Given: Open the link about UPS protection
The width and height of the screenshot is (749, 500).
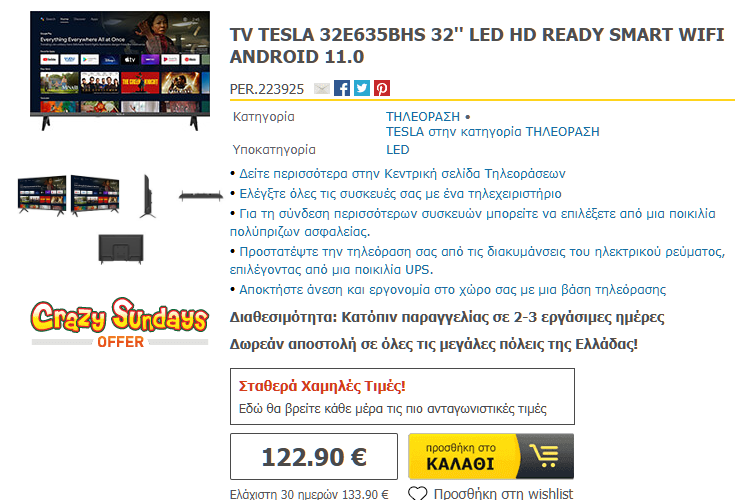Looking at the screenshot, I should coord(478,261).
